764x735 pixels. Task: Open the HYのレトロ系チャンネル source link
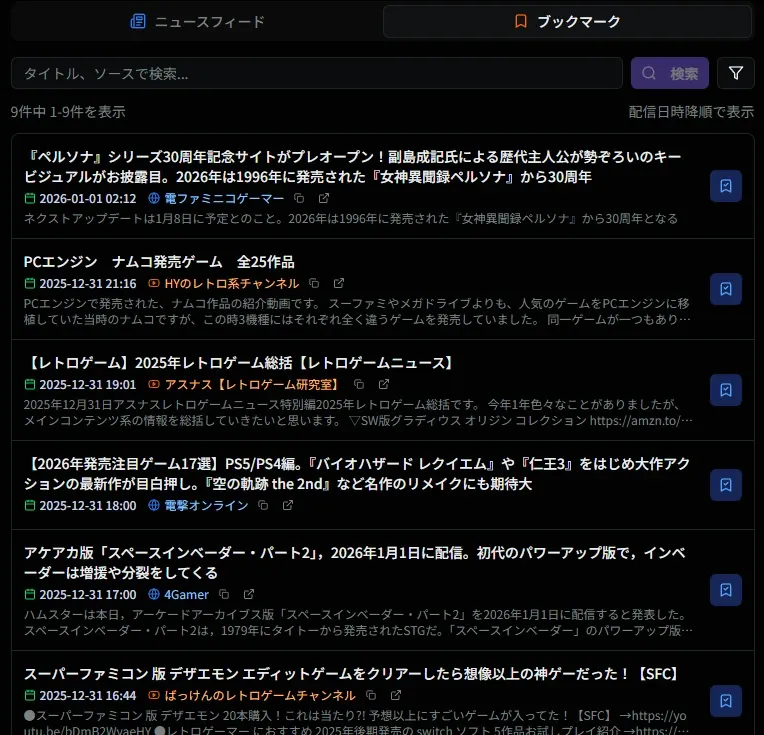tap(231, 283)
